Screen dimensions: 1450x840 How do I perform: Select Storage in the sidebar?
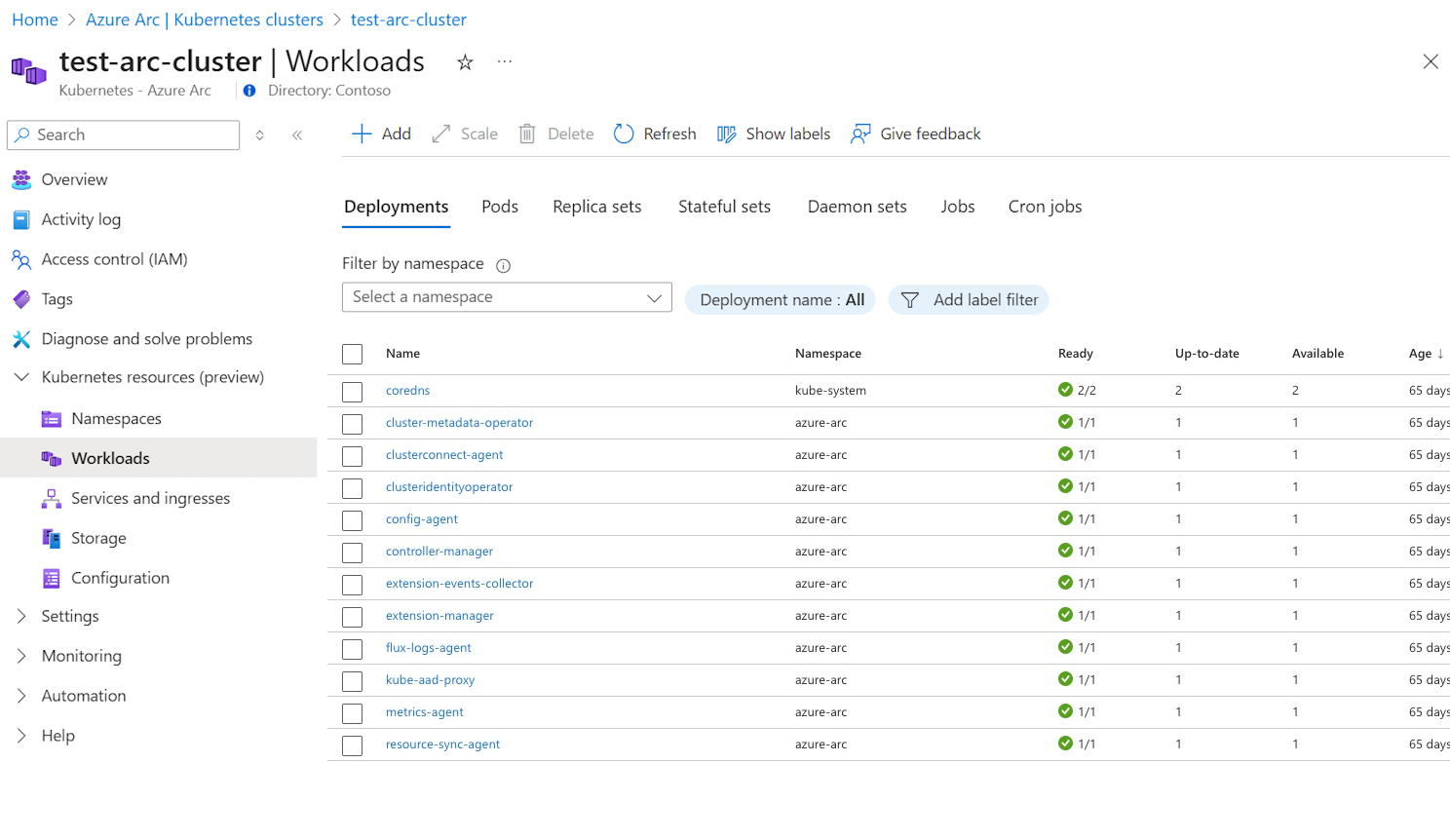pyautogui.click(x=98, y=537)
